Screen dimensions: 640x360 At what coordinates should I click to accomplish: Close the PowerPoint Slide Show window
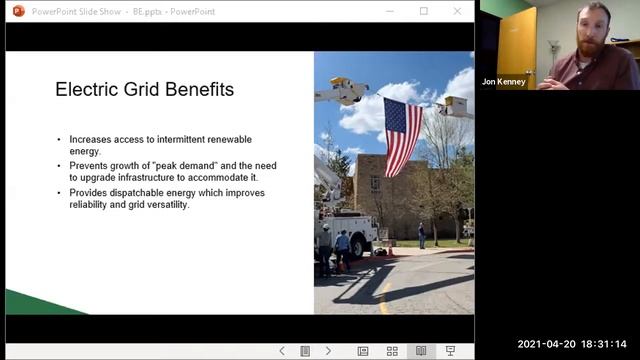pos(457,11)
